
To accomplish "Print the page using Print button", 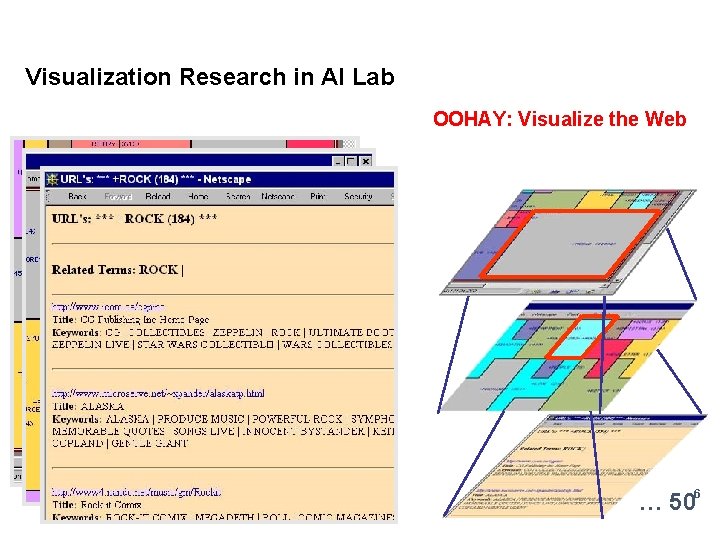I will pyautogui.click(x=318, y=197).
